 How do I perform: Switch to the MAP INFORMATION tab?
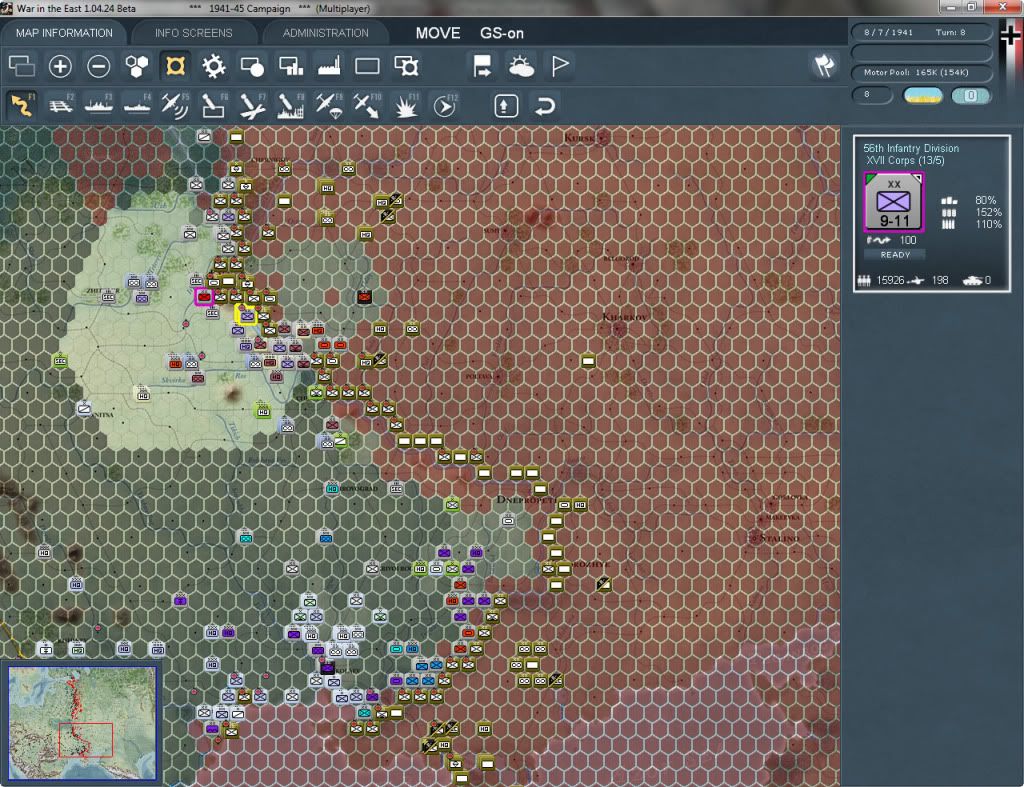(64, 33)
